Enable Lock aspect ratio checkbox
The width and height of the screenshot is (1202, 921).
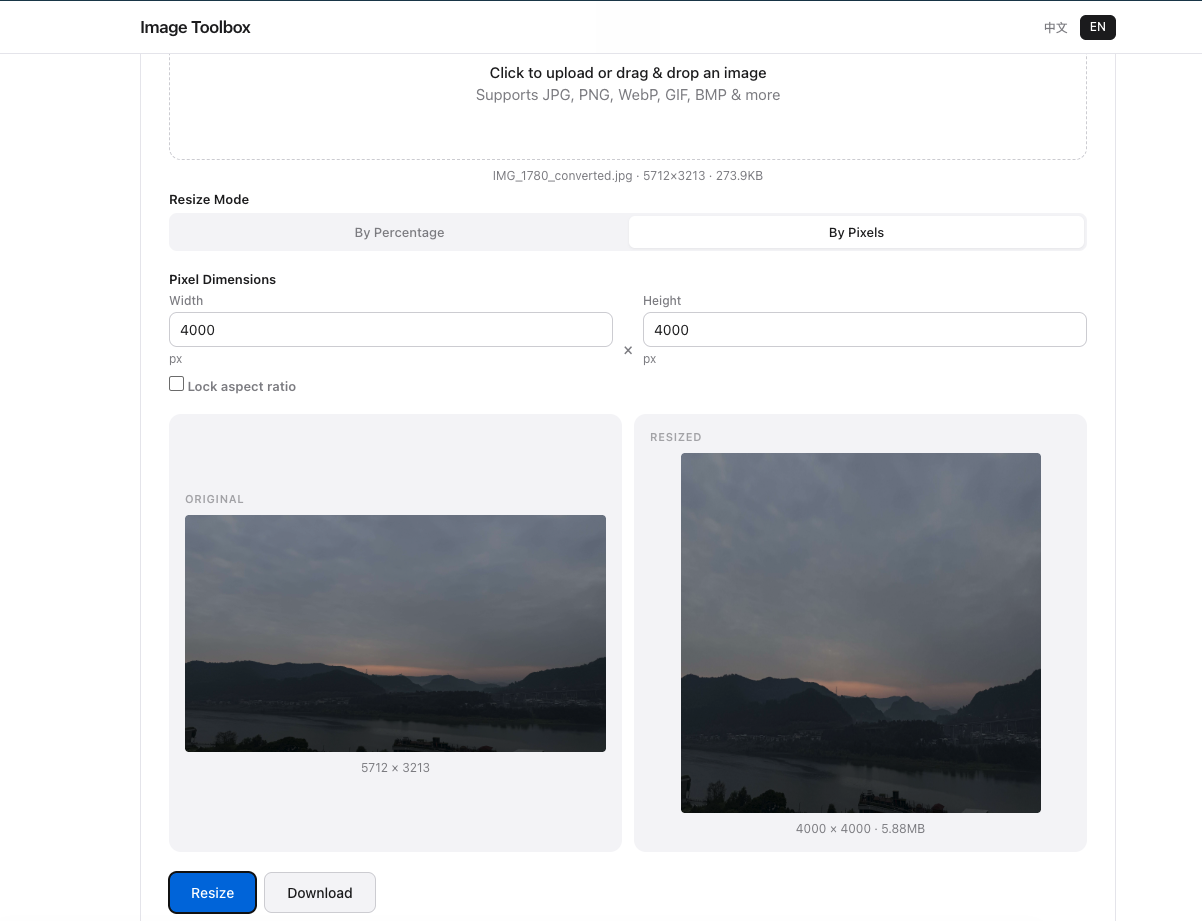177,384
